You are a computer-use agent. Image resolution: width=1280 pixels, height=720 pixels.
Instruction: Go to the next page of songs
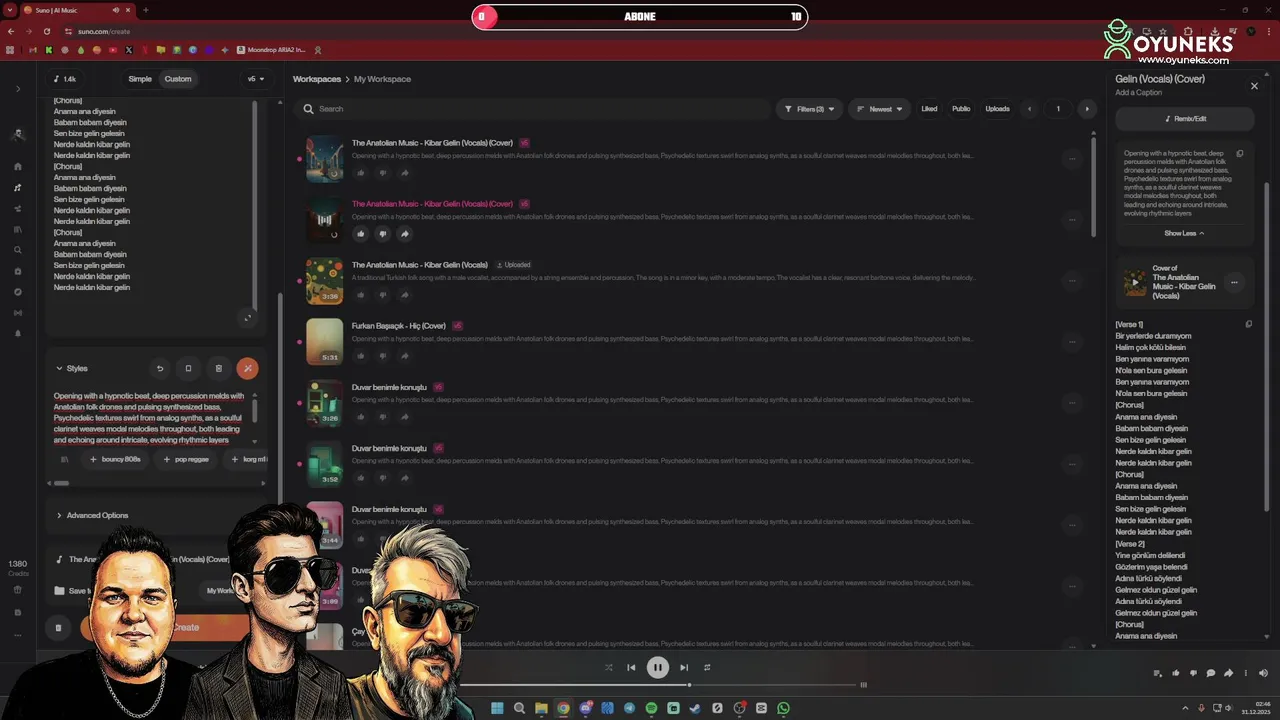pyautogui.click(x=1087, y=109)
